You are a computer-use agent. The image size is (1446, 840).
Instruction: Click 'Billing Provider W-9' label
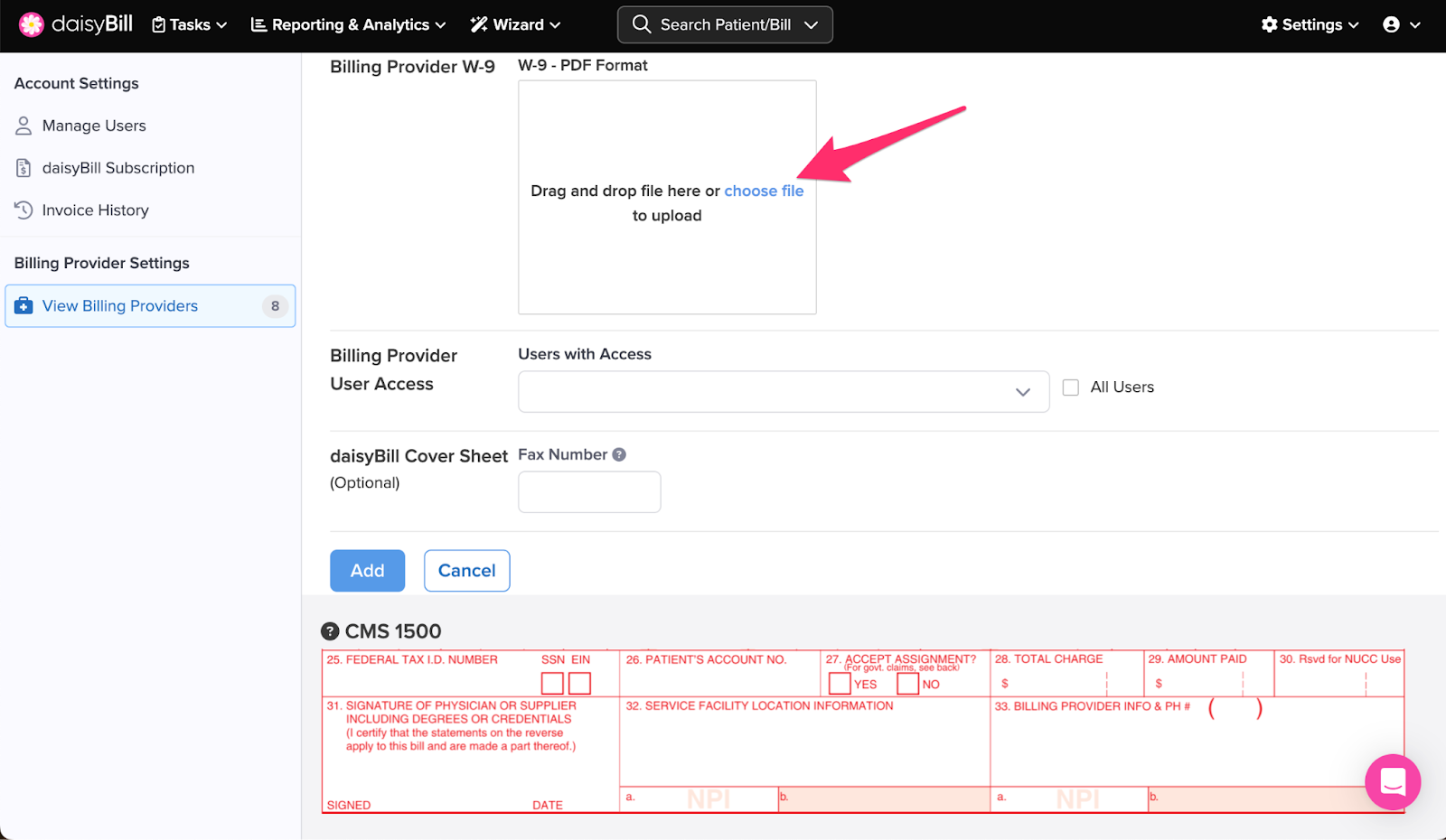point(412,67)
